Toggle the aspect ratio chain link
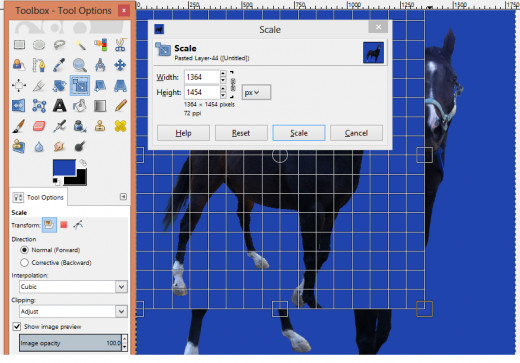This screenshot has height=363, width=520. (233, 85)
